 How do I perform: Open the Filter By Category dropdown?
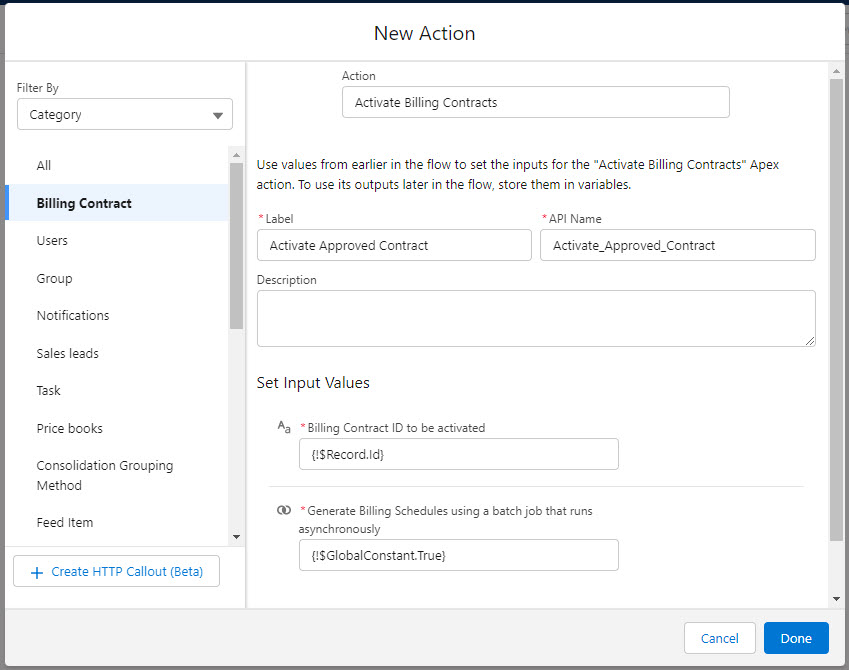point(125,115)
